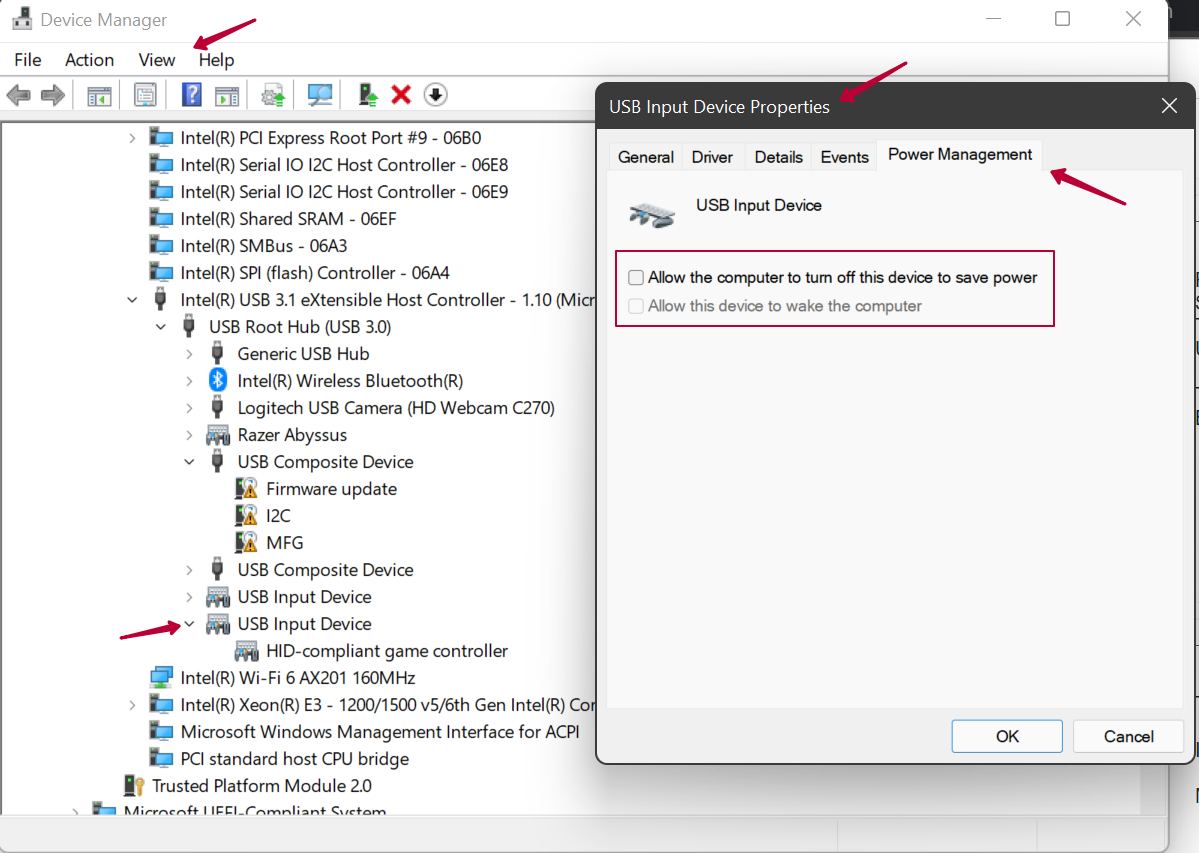1199x853 pixels.
Task: Select 'Intel(R) Serial IO I2C Host Controller - 06E8'
Action: coord(344,164)
